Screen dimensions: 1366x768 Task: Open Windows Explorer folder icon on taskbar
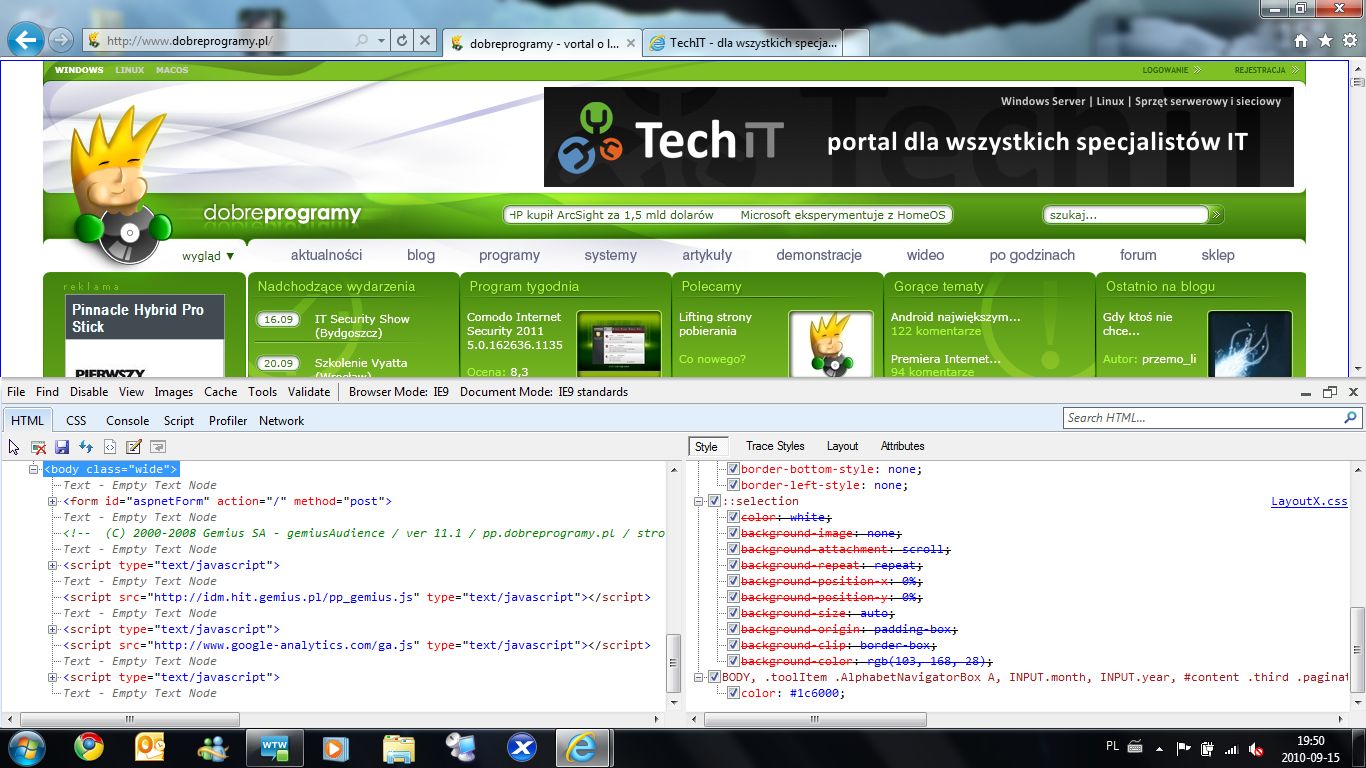click(x=398, y=747)
